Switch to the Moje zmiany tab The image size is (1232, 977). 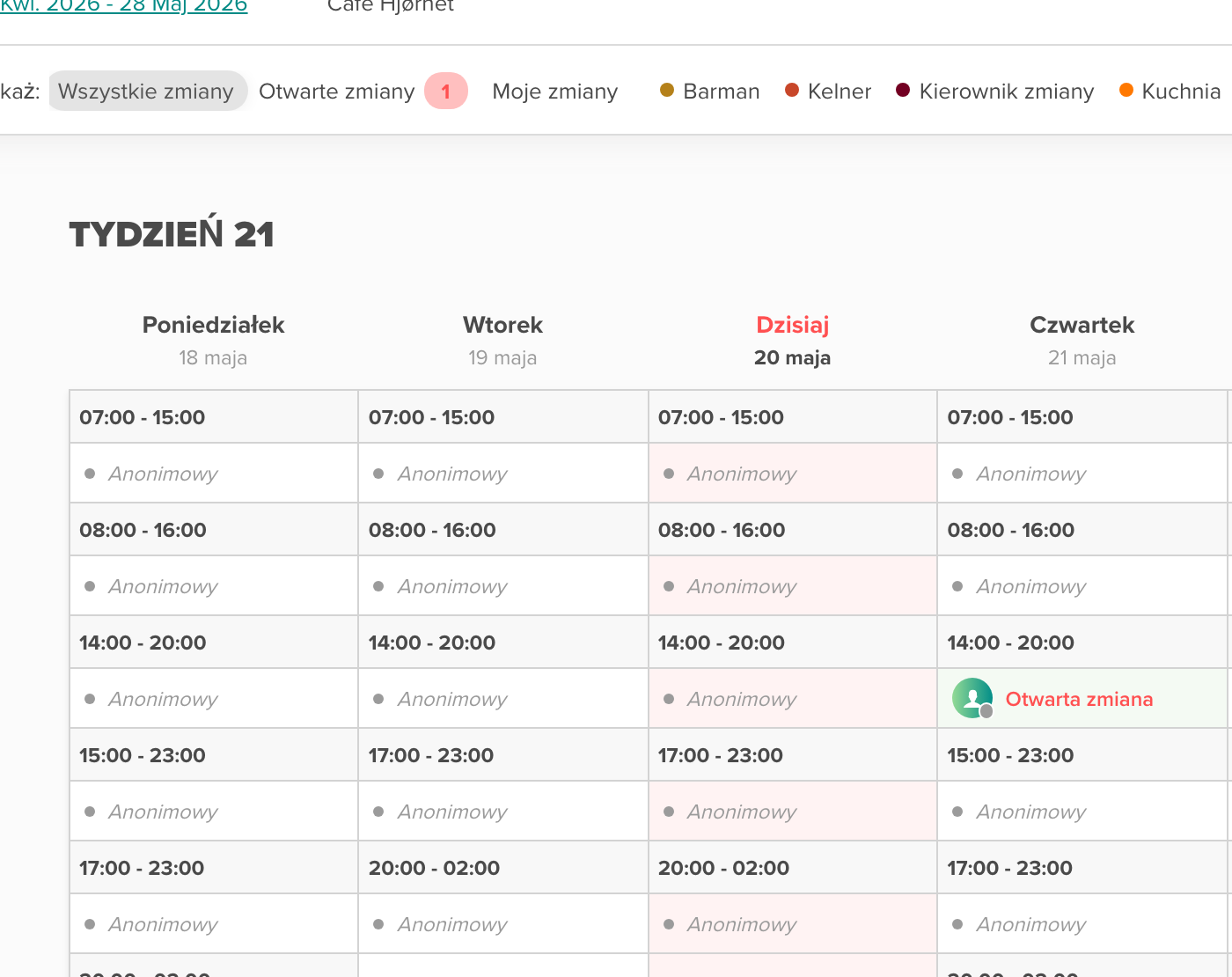point(555,92)
